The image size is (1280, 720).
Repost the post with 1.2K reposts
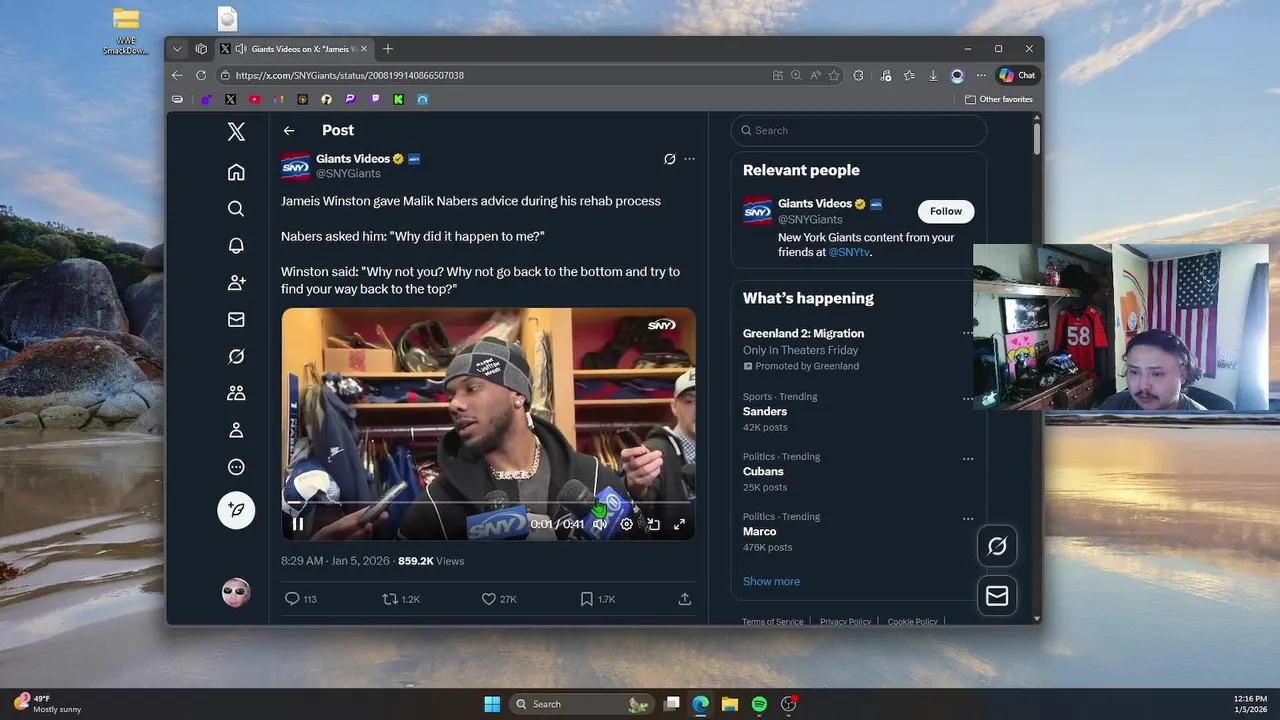click(401, 599)
